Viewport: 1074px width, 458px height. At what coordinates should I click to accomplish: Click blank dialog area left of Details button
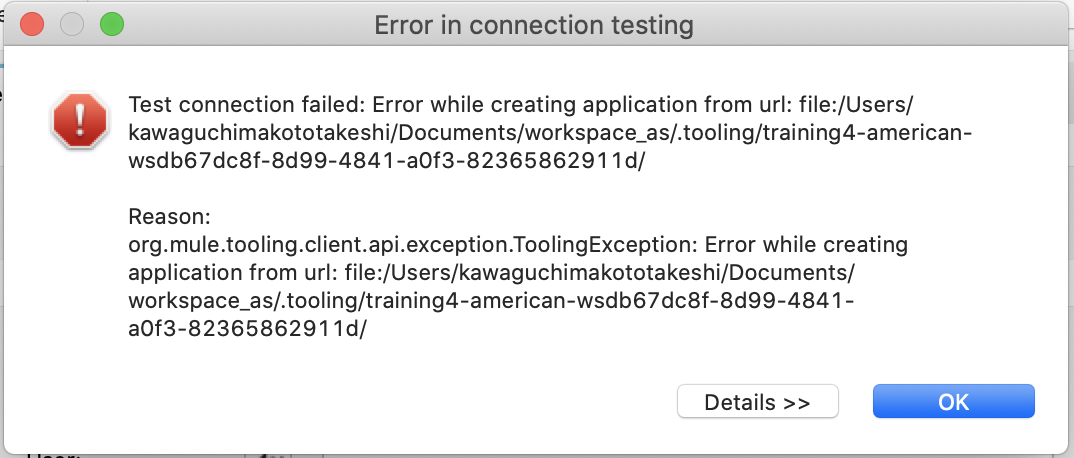coord(397,401)
